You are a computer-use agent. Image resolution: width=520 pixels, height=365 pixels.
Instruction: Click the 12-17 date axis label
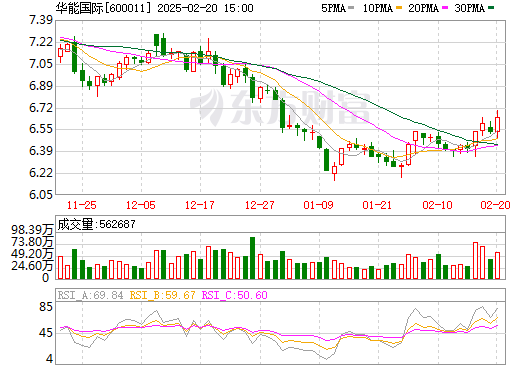point(200,205)
